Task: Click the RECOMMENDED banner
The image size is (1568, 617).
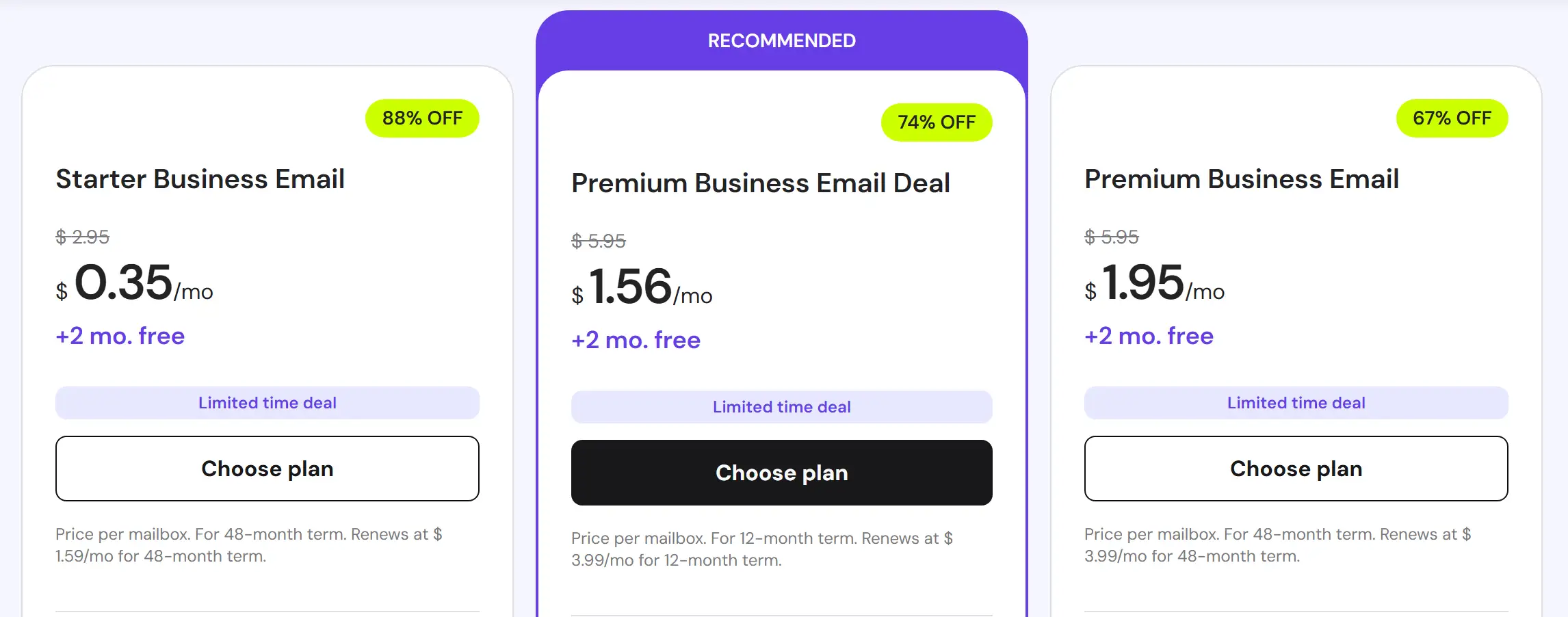Action: click(x=781, y=41)
